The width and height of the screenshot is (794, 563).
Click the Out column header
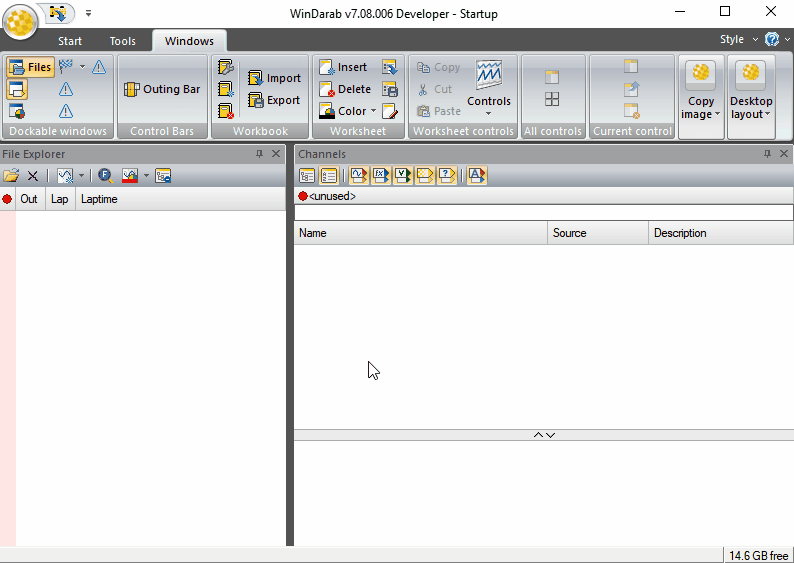(29, 199)
